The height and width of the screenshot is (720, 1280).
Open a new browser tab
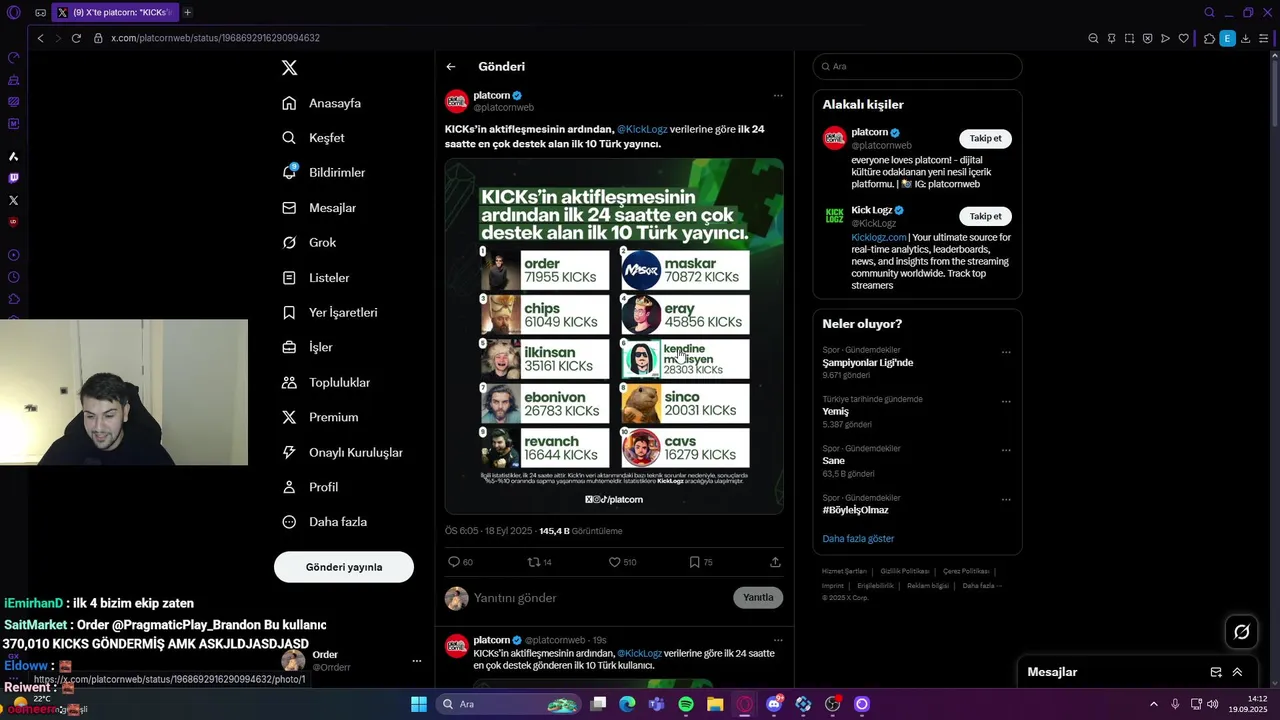click(187, 12)
